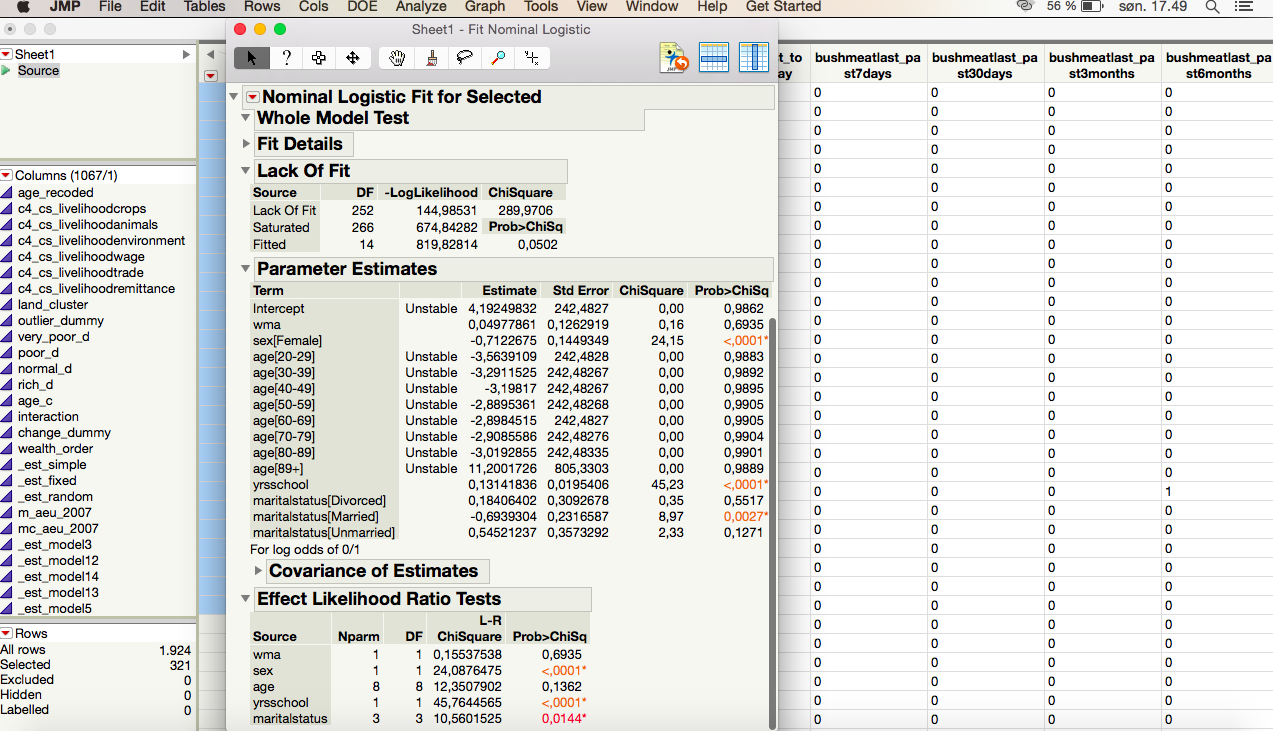Open the Analyze menu
The width and height of the screenshot is (1273, 731).
pyautogui.click(x=421, y=7)
